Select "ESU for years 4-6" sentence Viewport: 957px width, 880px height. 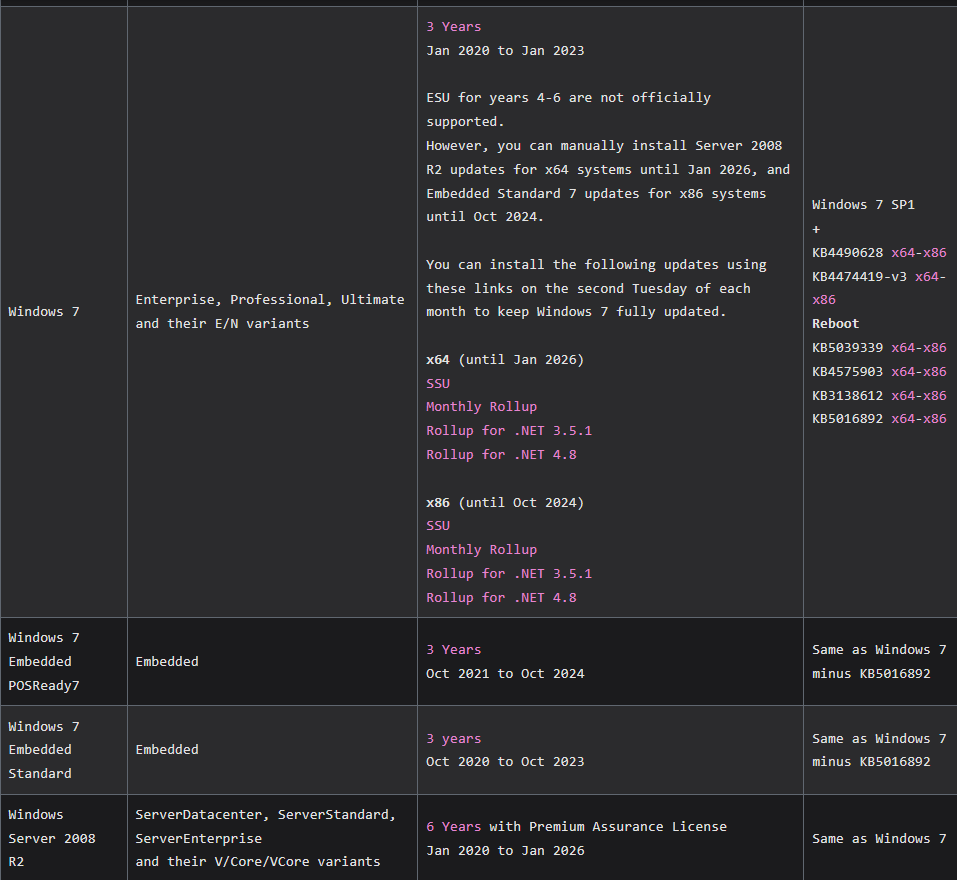[568, 109]
